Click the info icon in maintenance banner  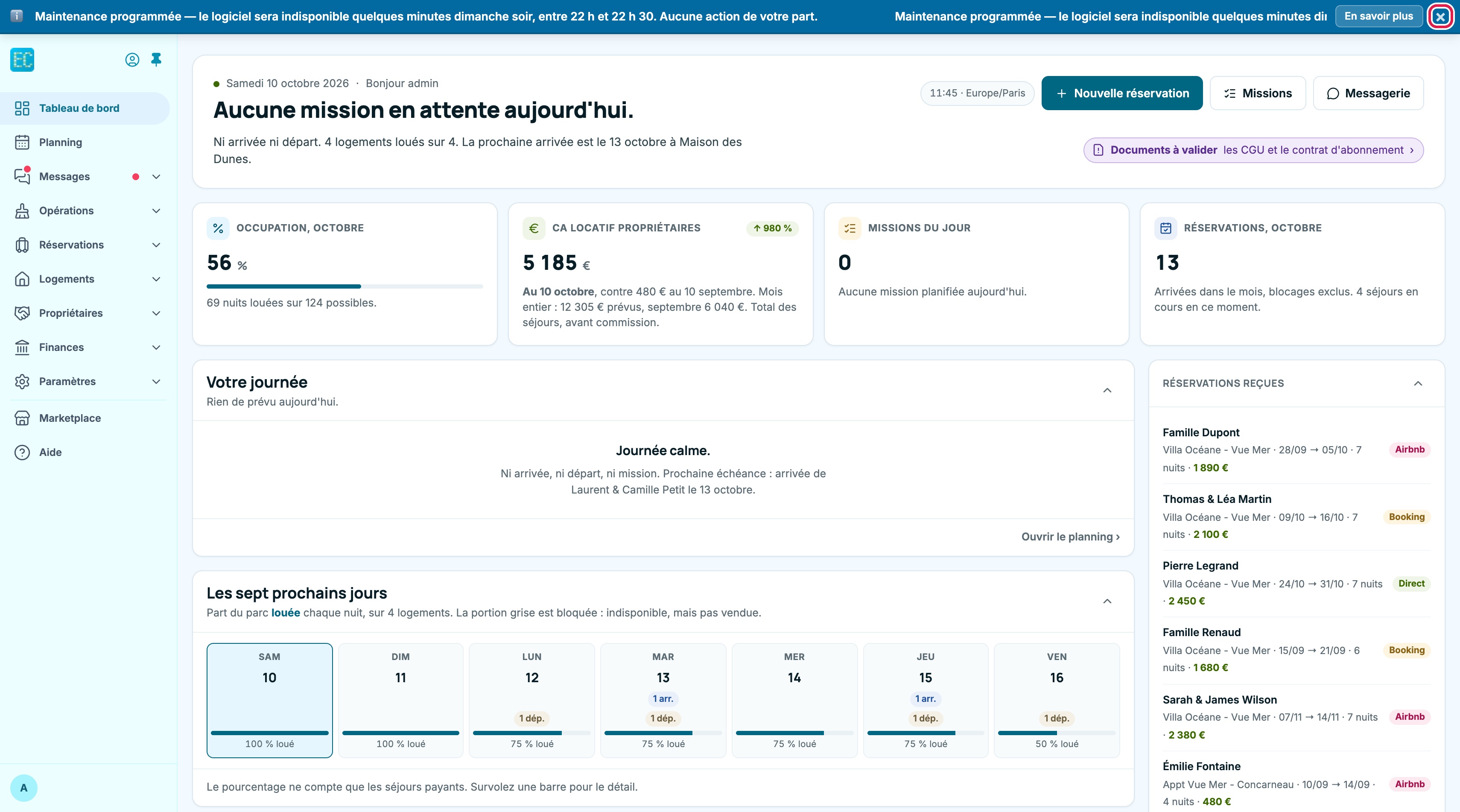coord(17,16)
